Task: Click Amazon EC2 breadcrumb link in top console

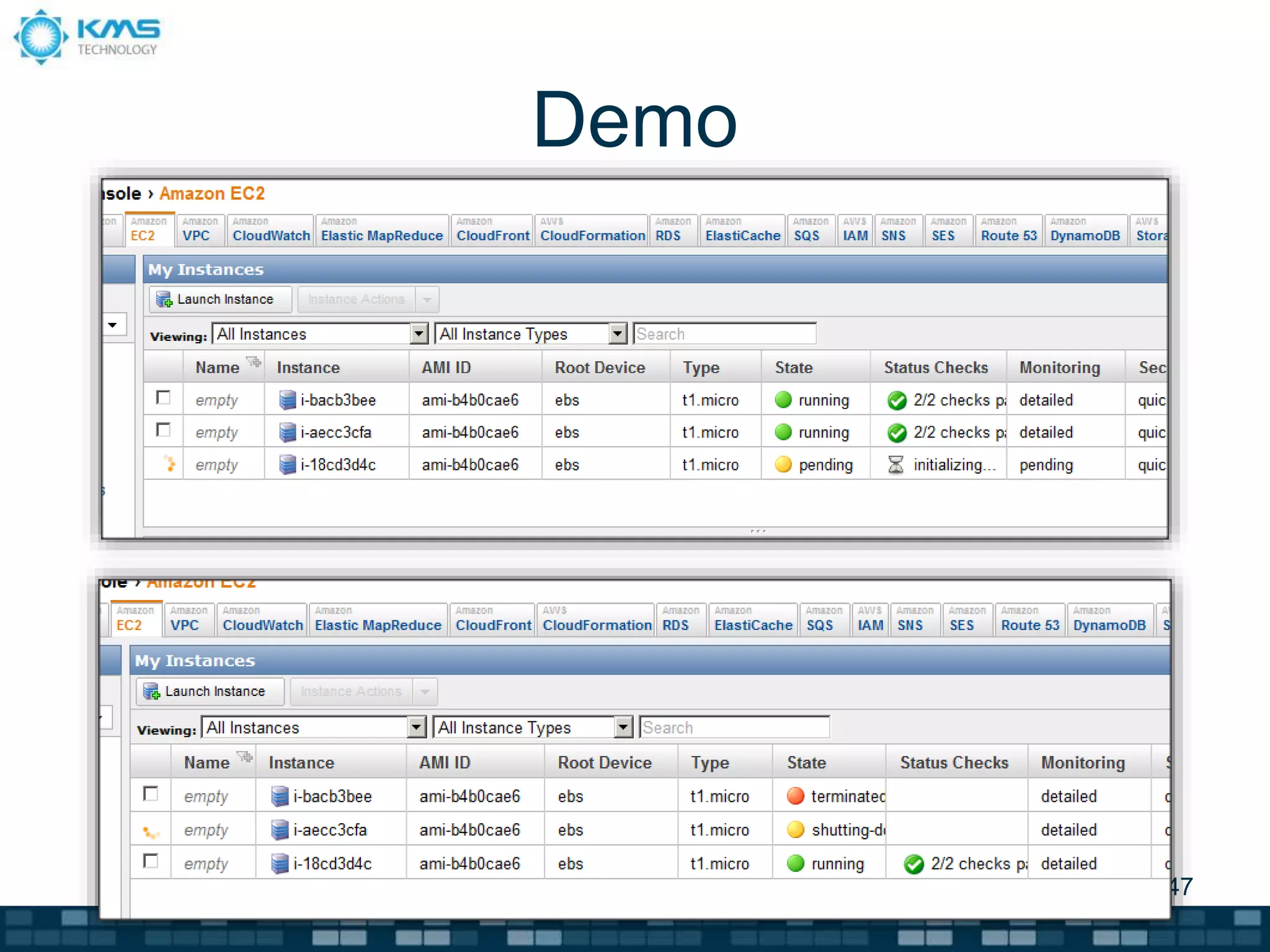Action: pos(212,193)
